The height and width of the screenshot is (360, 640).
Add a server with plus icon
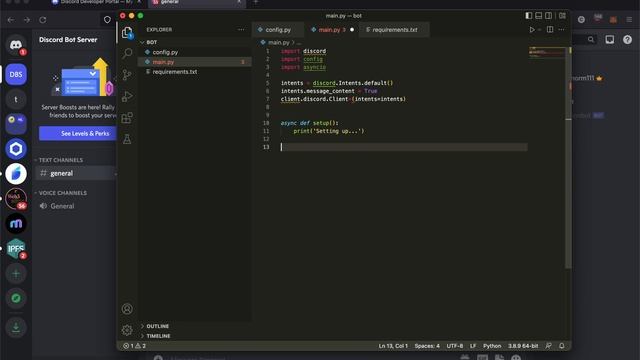[16, 273]
